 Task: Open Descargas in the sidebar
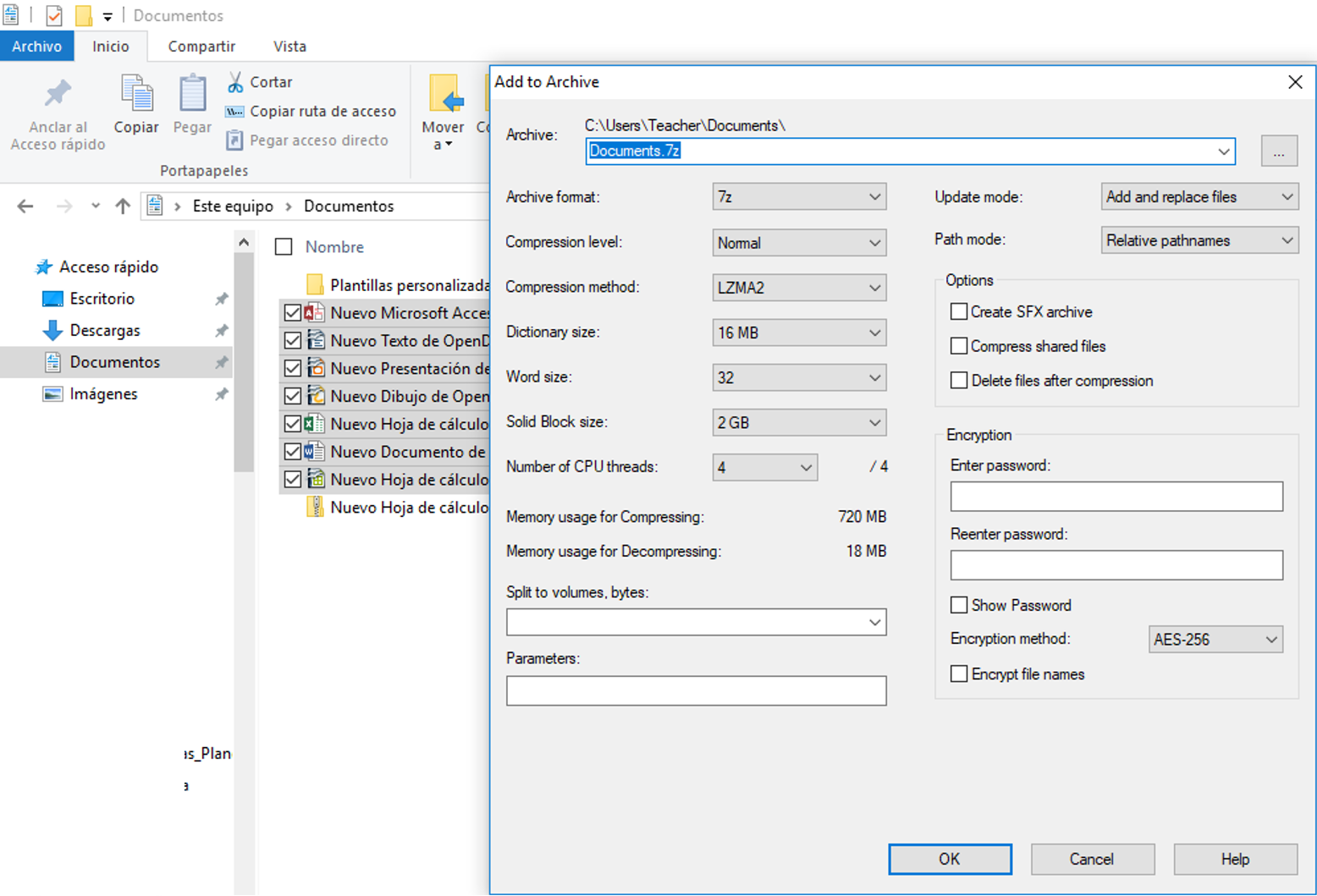coord(104,330)
